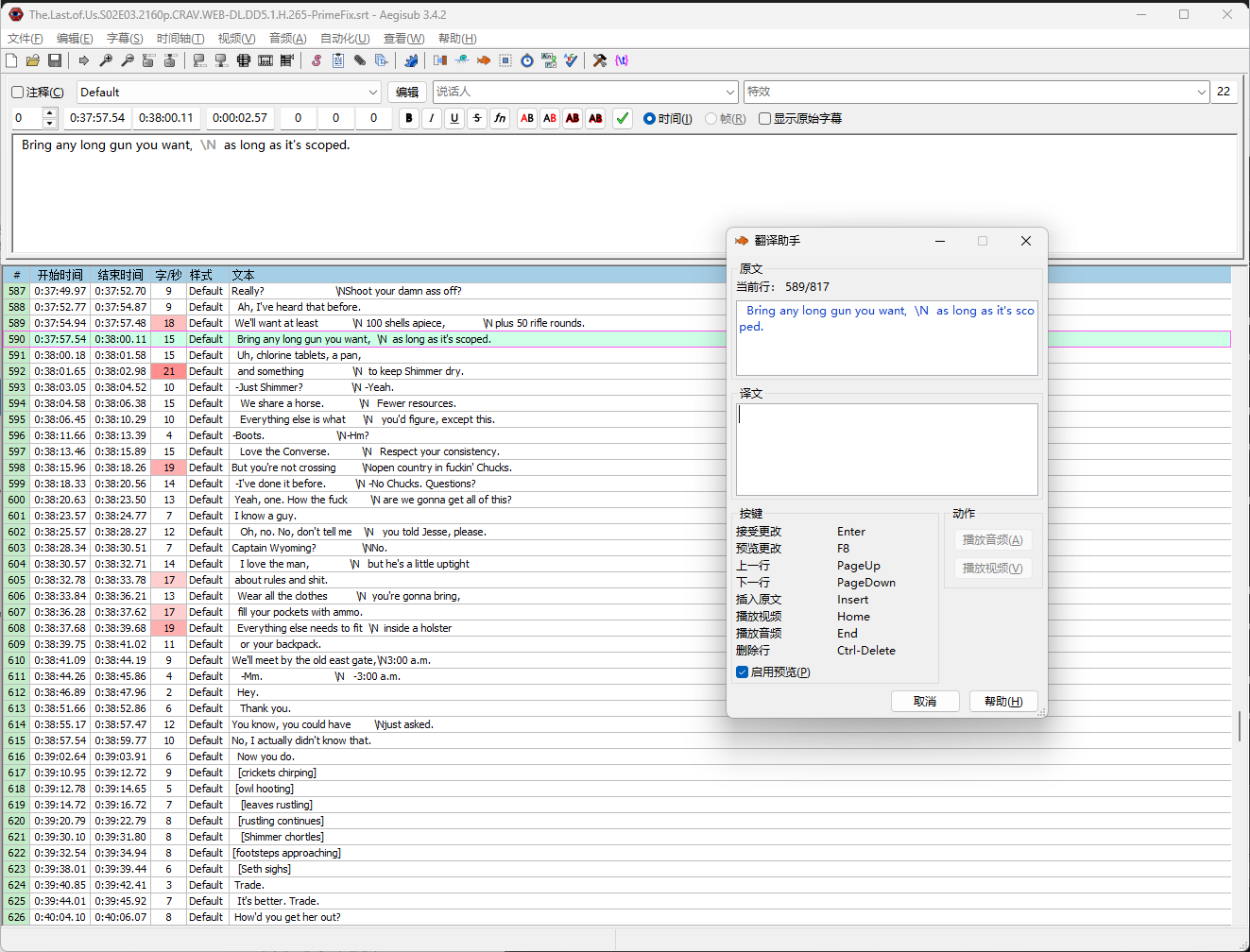The width and height of the screenshot is (1250, 952).
Task: Open the 自动化 menu
Action: 345,39
